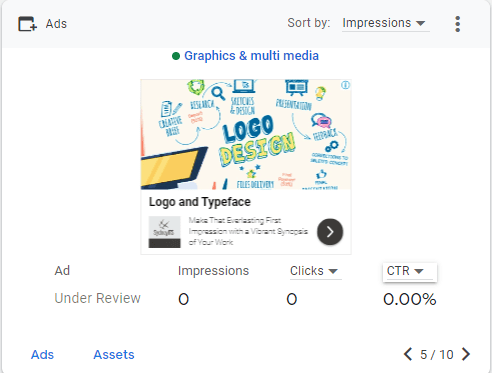Click the Under Review status label
Viewport: 492px width, 373px height.
point(97,298)
